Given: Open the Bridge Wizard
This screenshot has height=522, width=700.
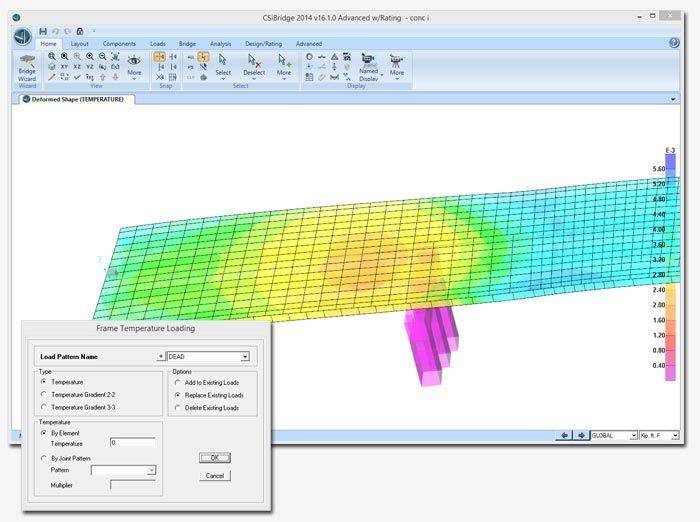Looking at the screenshot, I should click(x=27, y=68).
